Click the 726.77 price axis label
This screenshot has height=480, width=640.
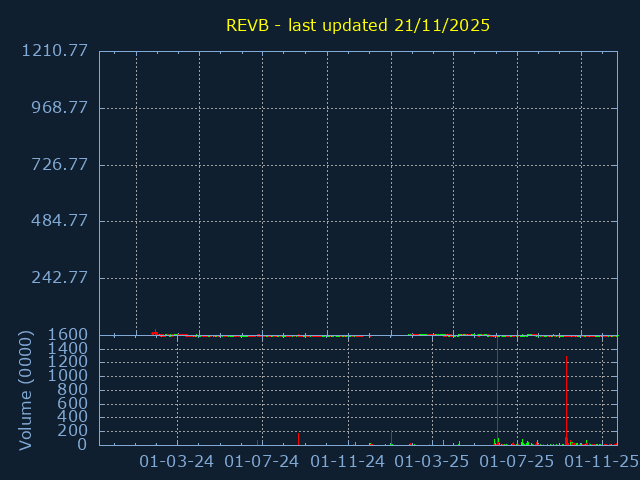[x=59, y=165]
